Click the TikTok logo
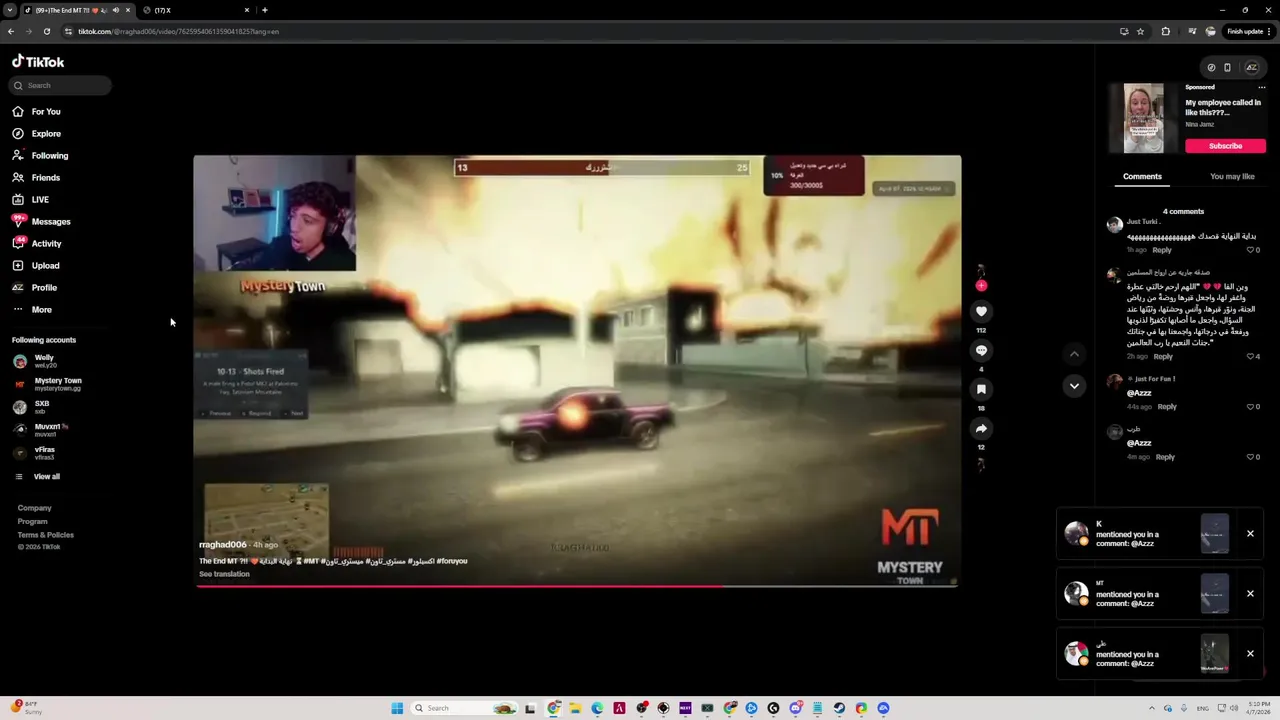 (38, 61)
